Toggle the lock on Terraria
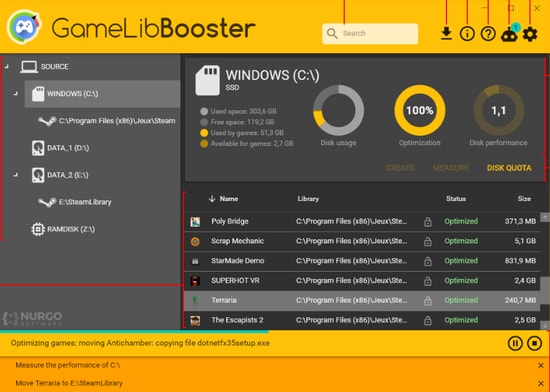The width and height of the screenshot is (550, 392). [427, 300]
